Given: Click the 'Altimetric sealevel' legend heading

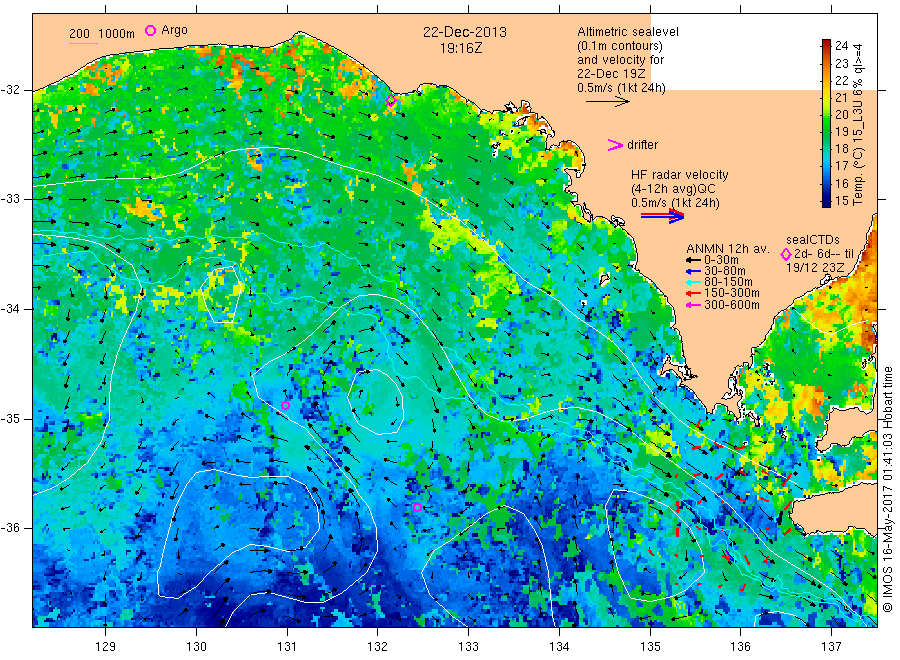Looking at the screenshot, I should tap(628, 32).
